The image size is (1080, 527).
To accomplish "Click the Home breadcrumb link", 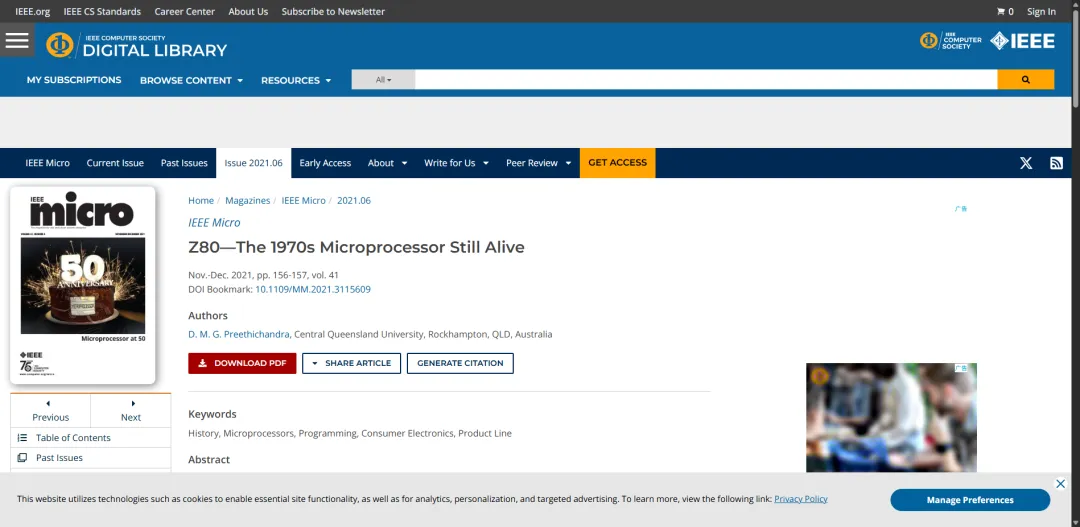I will click(201, 200).
